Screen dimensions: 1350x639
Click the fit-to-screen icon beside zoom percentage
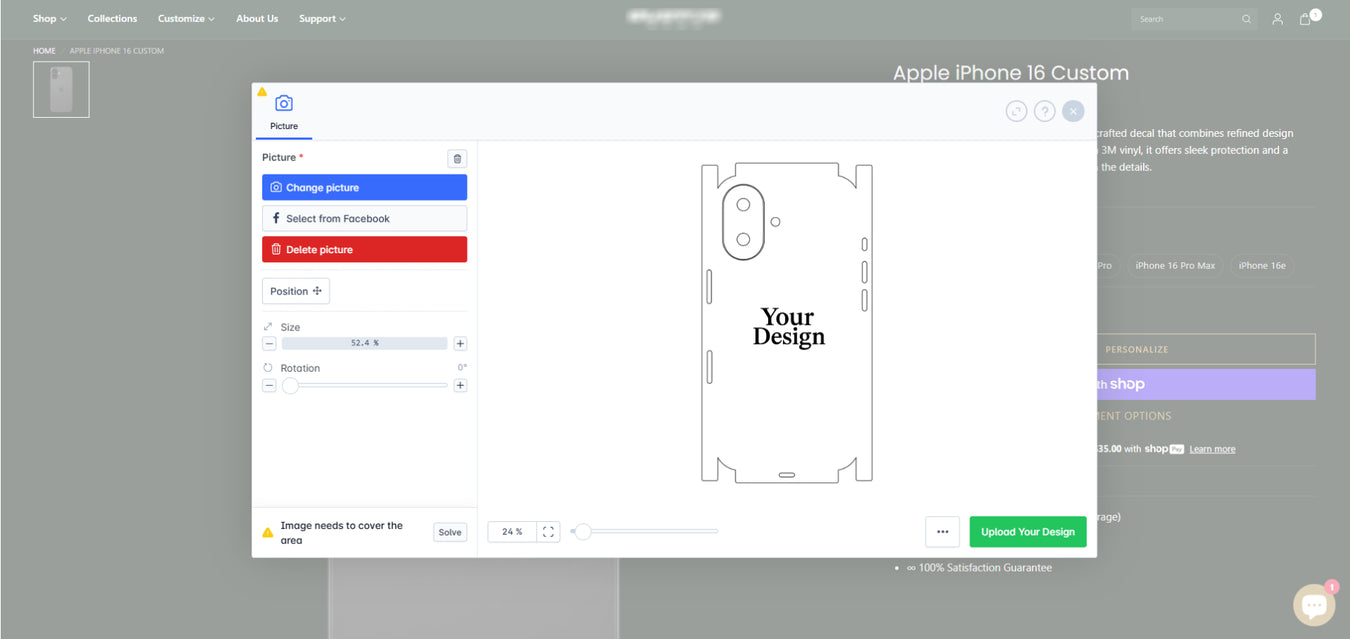(547, 531)
